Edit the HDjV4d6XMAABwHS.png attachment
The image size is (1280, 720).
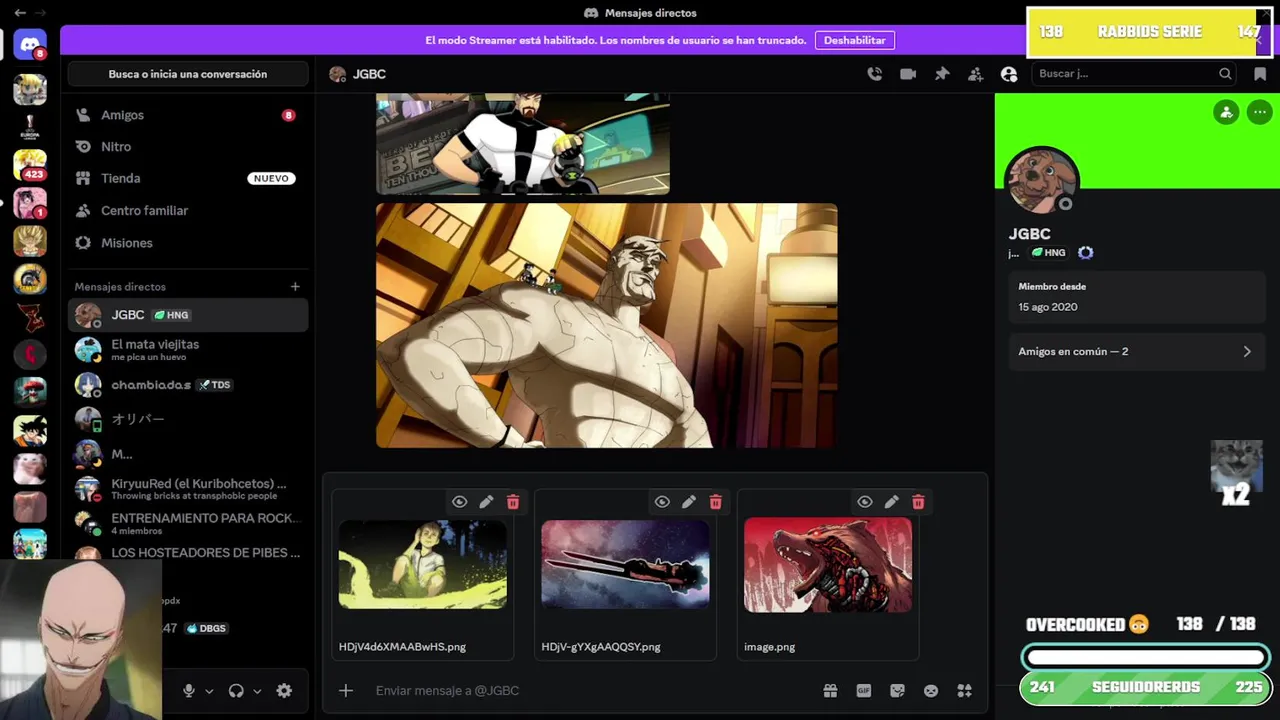pyautogui.click(x=486, y=502)
